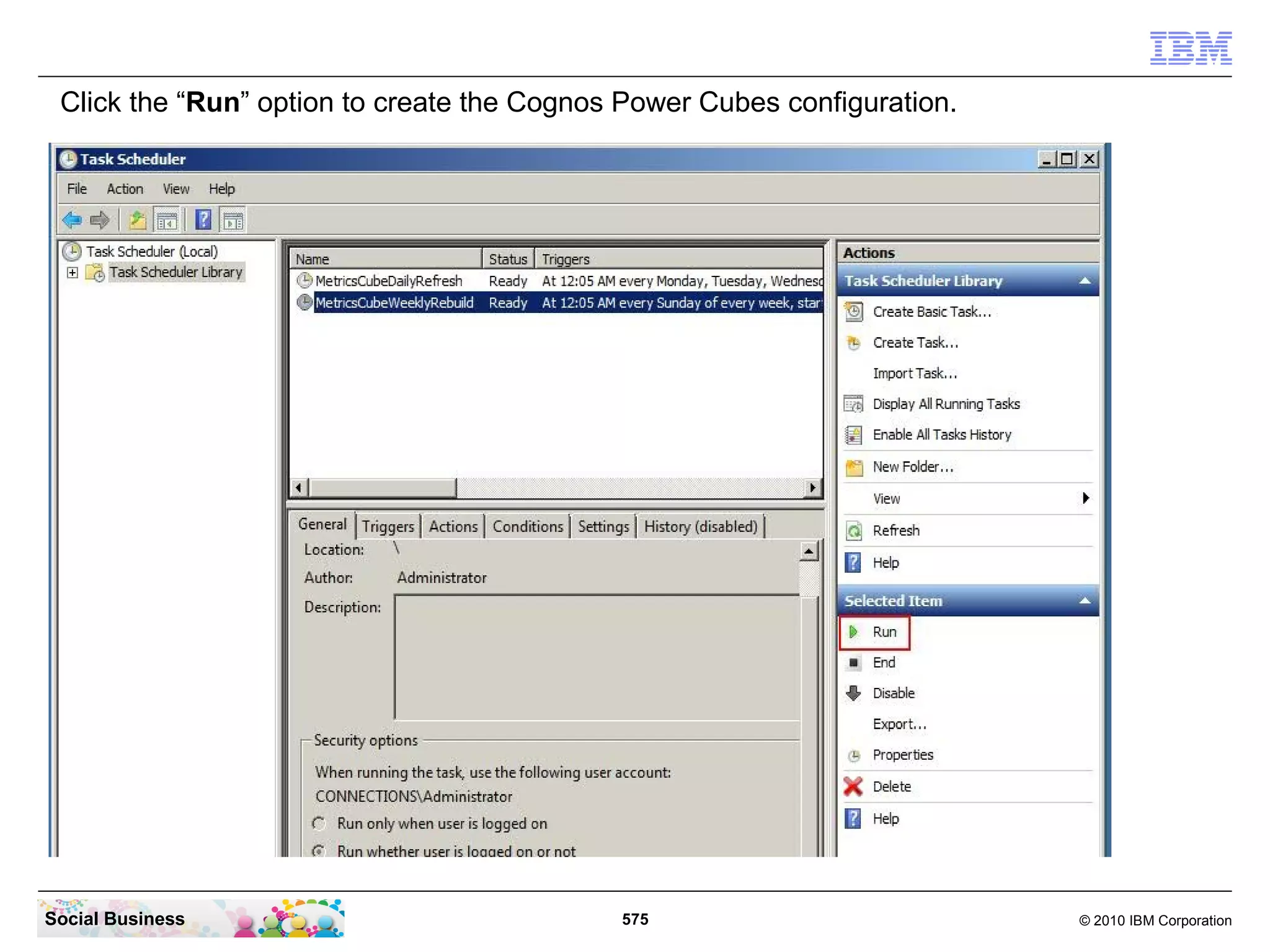This screenshot has width=1270, height=952.
Task: Click the red X Delete icon
Action: pyautogui.click(x=853, y=787)
